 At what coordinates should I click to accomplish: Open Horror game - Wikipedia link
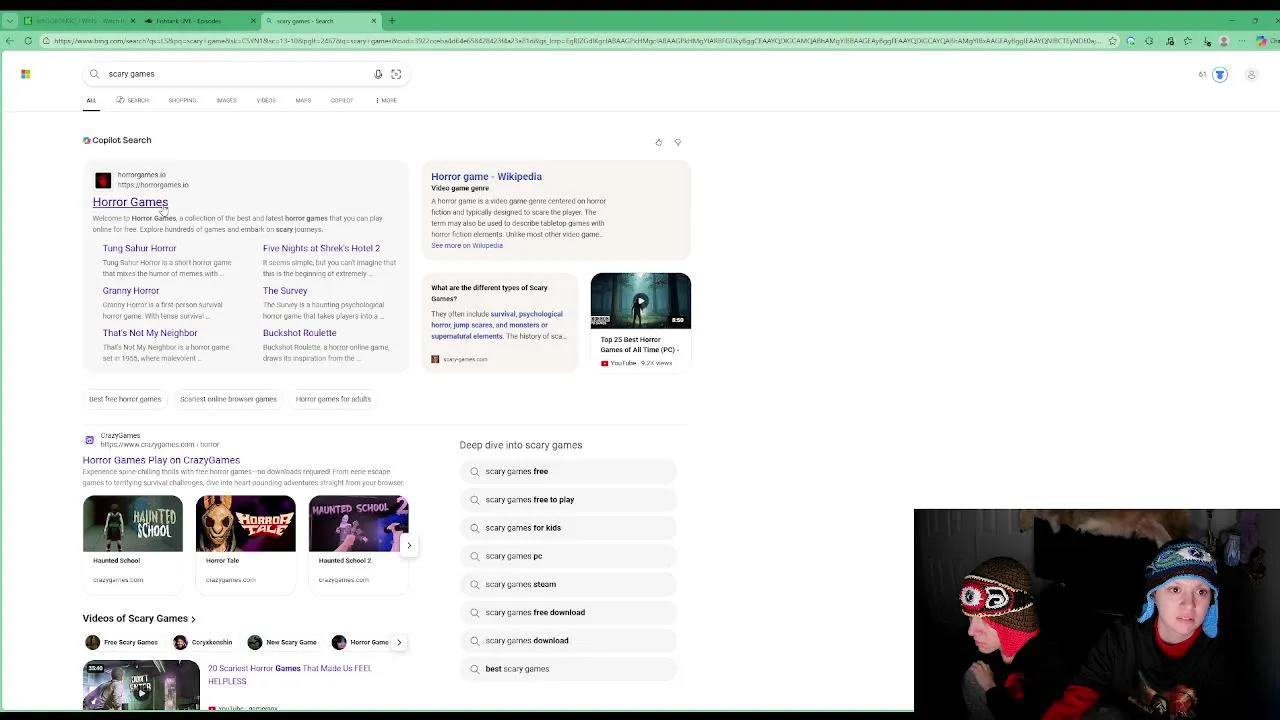486,177
